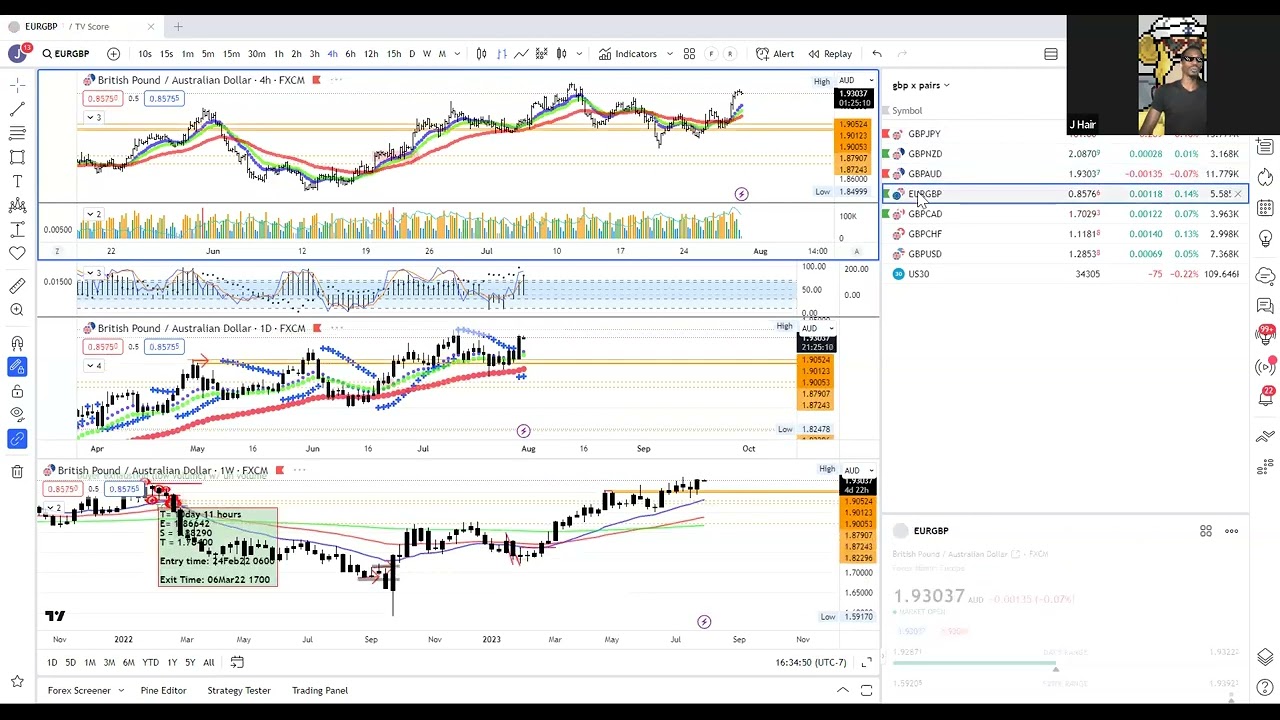This screenshot has width=1280, height=720.
Task: Select GBPUSD in the watchlist
Action: point(1064,254)
